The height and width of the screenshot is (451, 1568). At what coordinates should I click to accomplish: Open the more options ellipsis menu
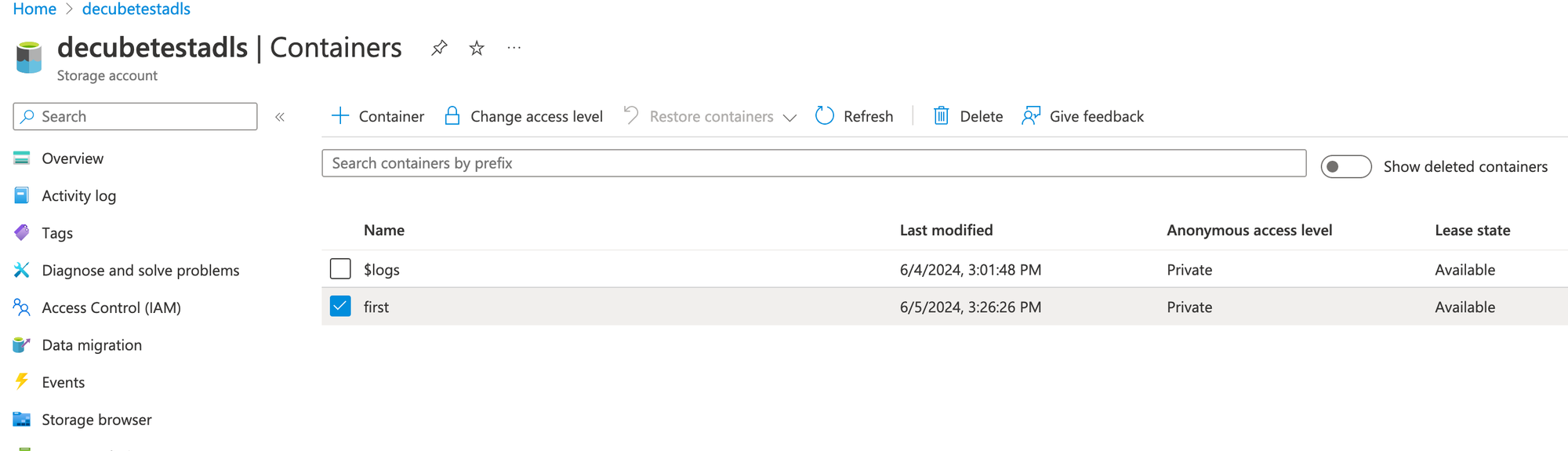514,48
